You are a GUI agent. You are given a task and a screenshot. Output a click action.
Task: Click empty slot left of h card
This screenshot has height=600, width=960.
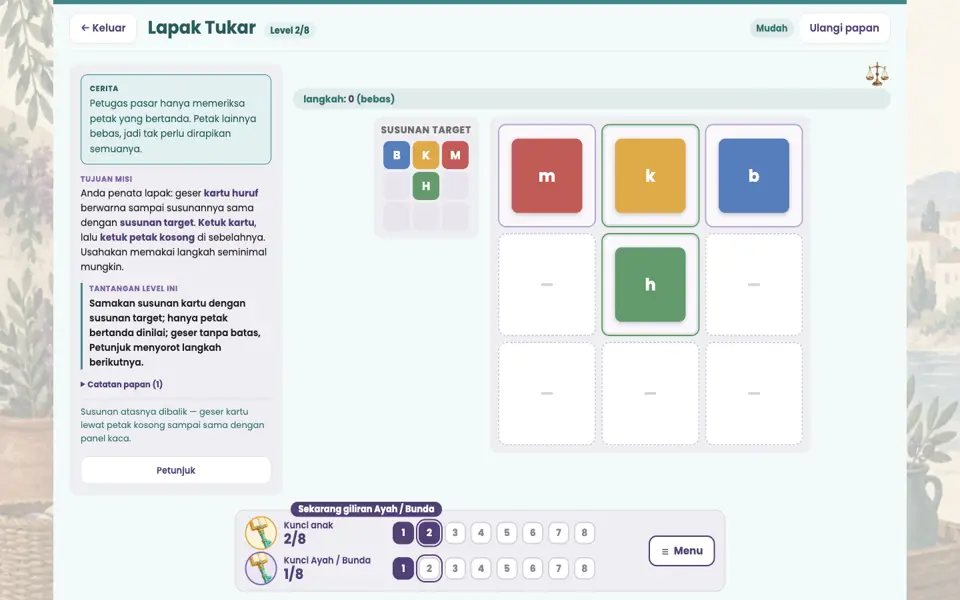547,285
